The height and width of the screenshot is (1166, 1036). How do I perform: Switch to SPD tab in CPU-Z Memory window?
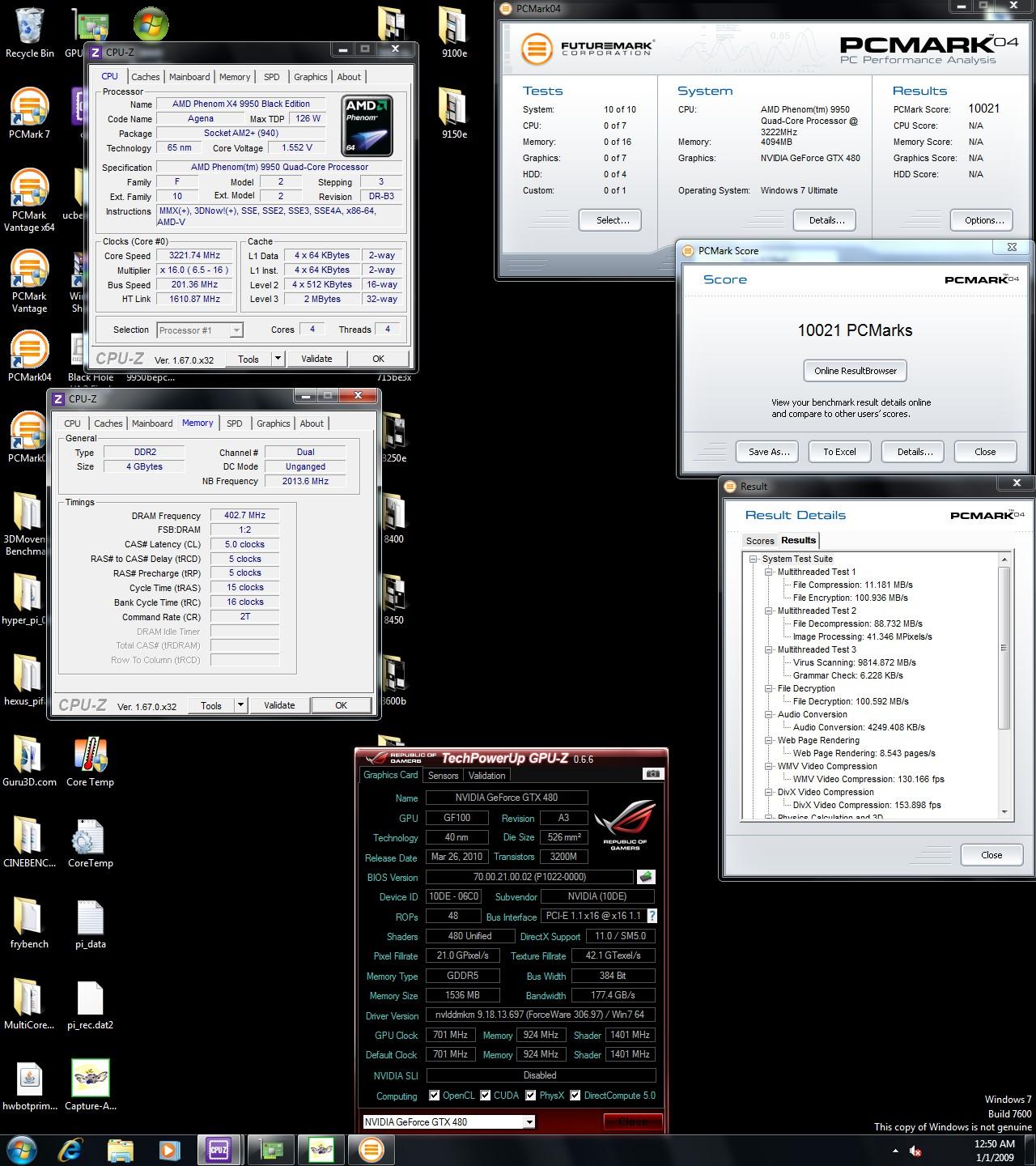pos(235,423)
